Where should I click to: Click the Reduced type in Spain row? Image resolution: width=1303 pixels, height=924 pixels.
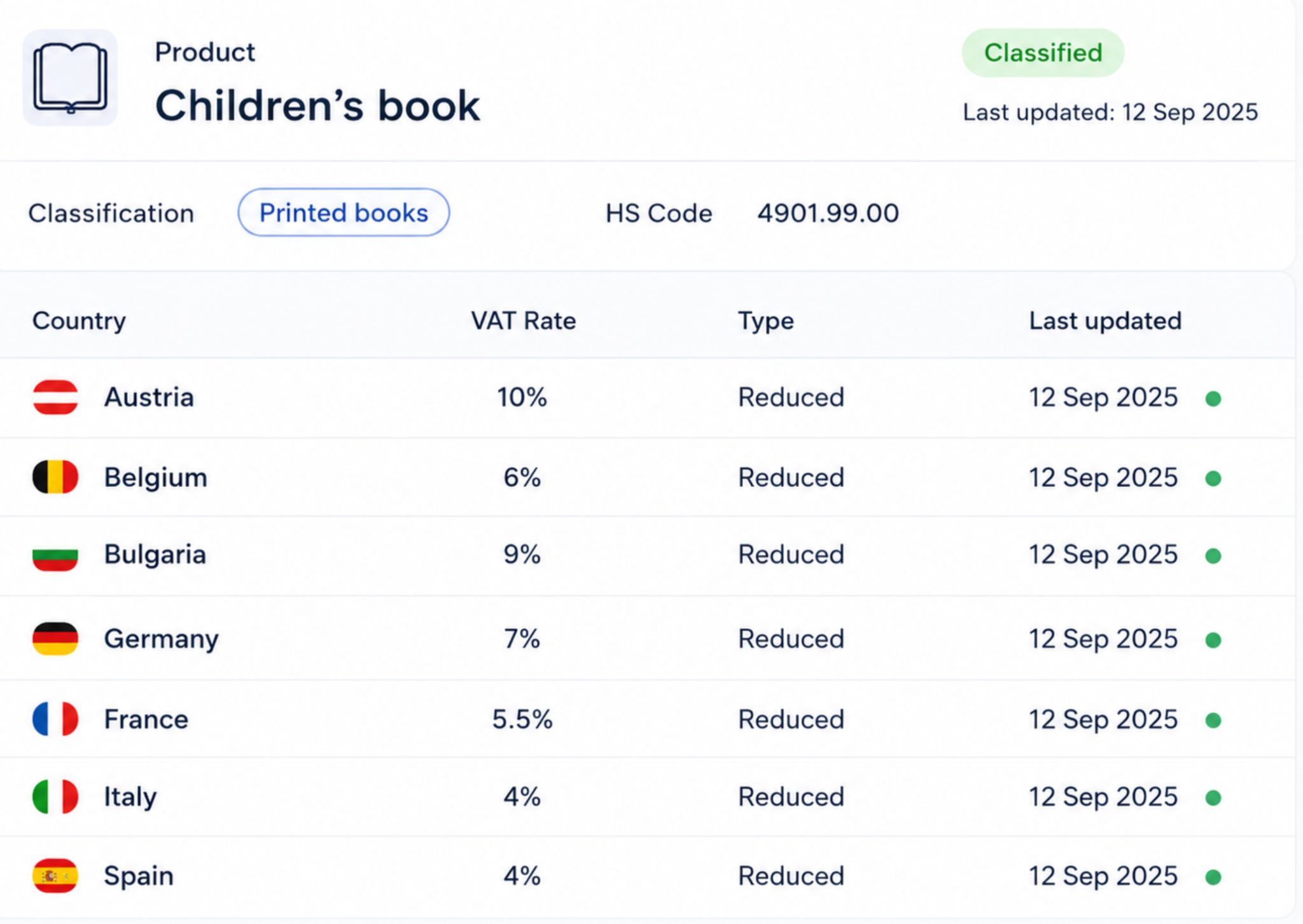(791, 876)
